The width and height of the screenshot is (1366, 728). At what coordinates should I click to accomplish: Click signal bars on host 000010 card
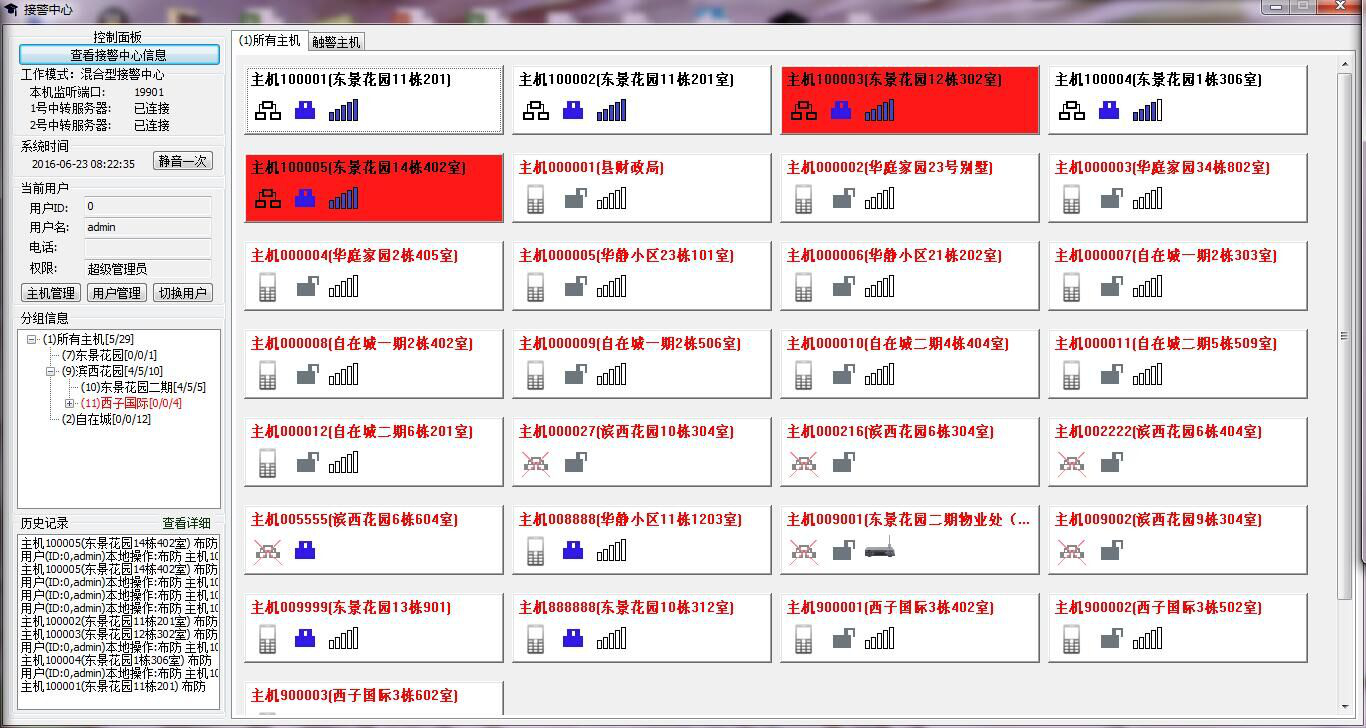pos(879,374)
